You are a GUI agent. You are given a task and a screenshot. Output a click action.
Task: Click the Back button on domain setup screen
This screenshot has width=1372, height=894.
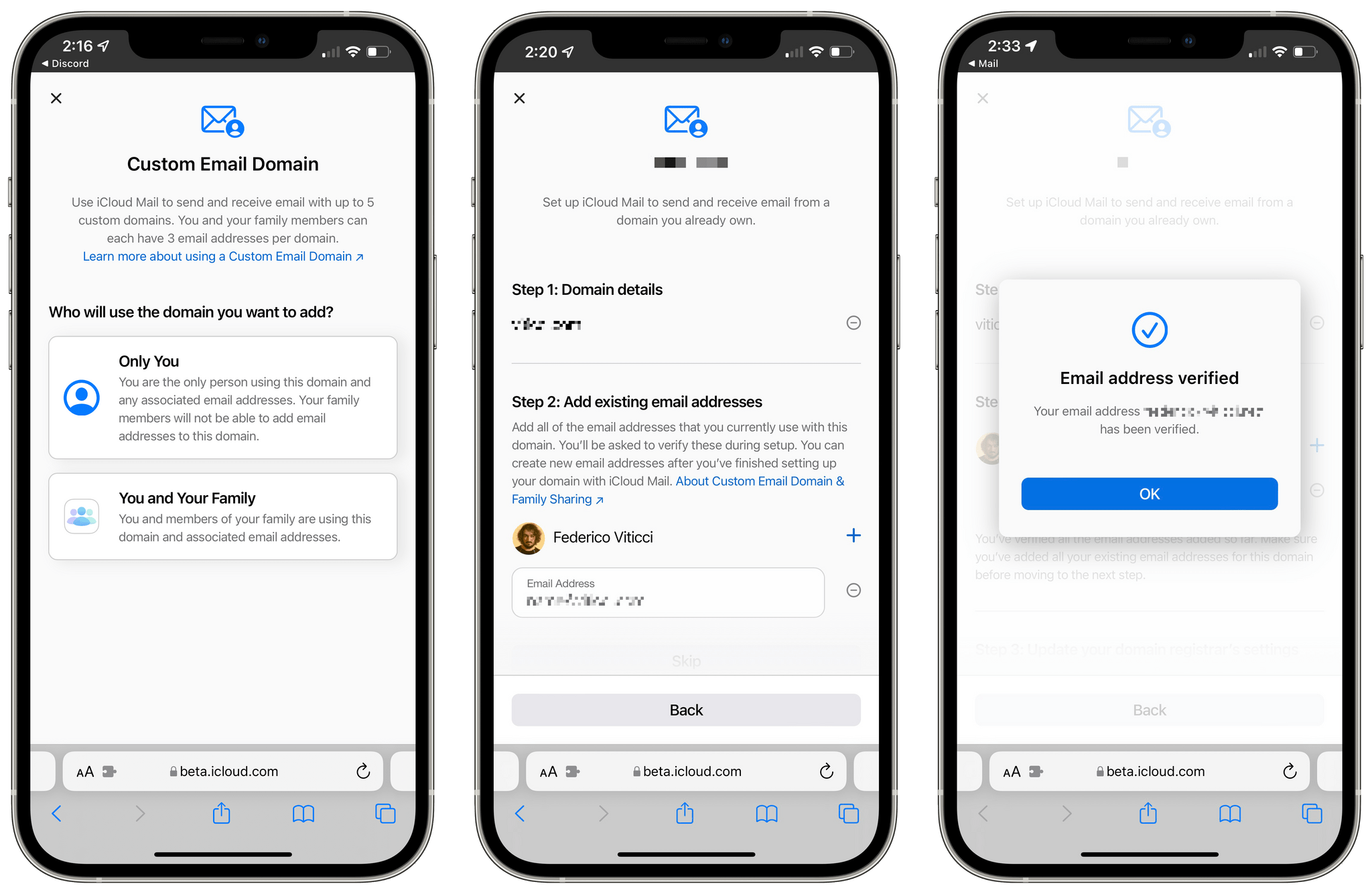[685, 710]
